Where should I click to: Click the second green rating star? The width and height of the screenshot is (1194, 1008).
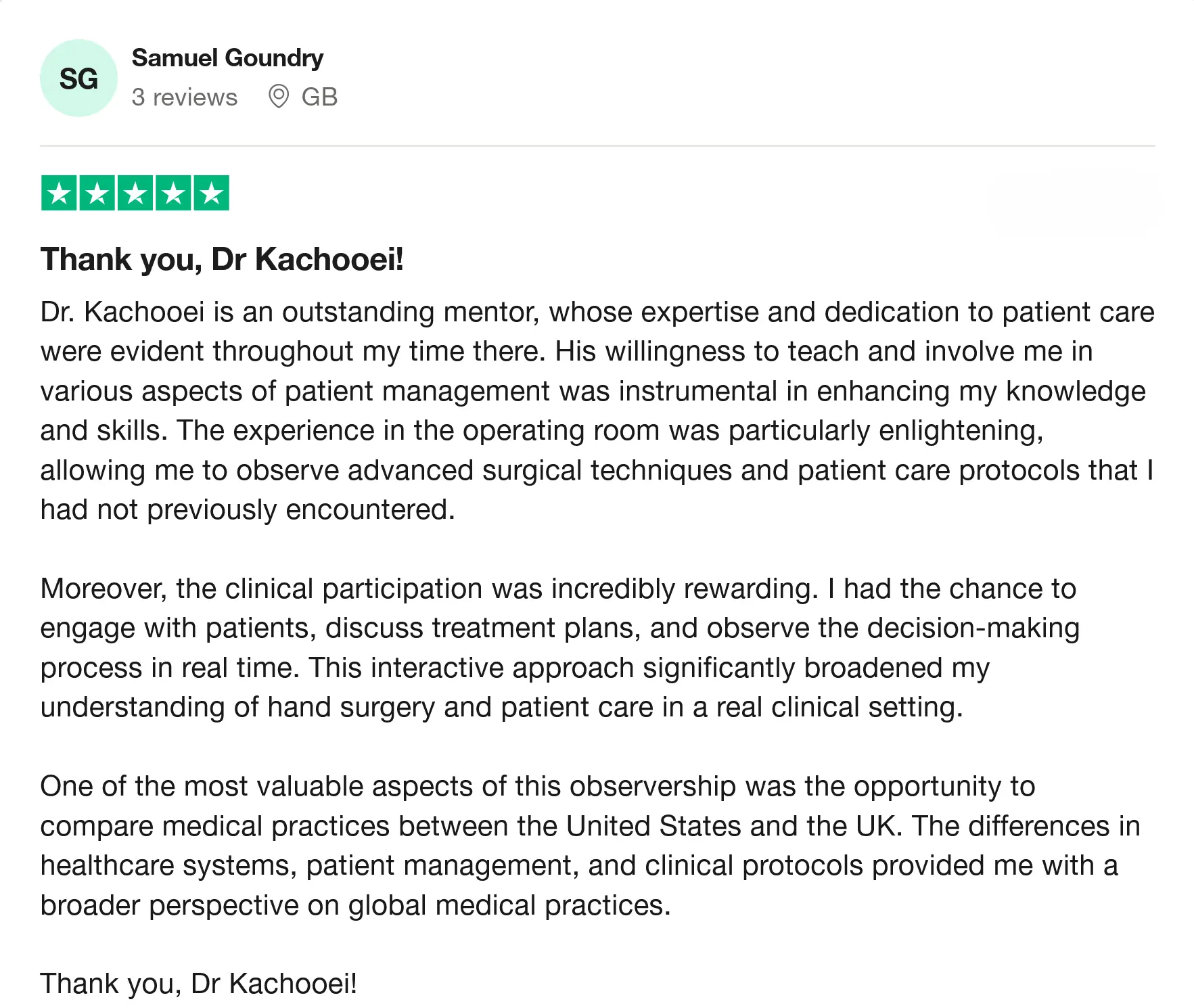pyautogui.click(x=97, y=193)
